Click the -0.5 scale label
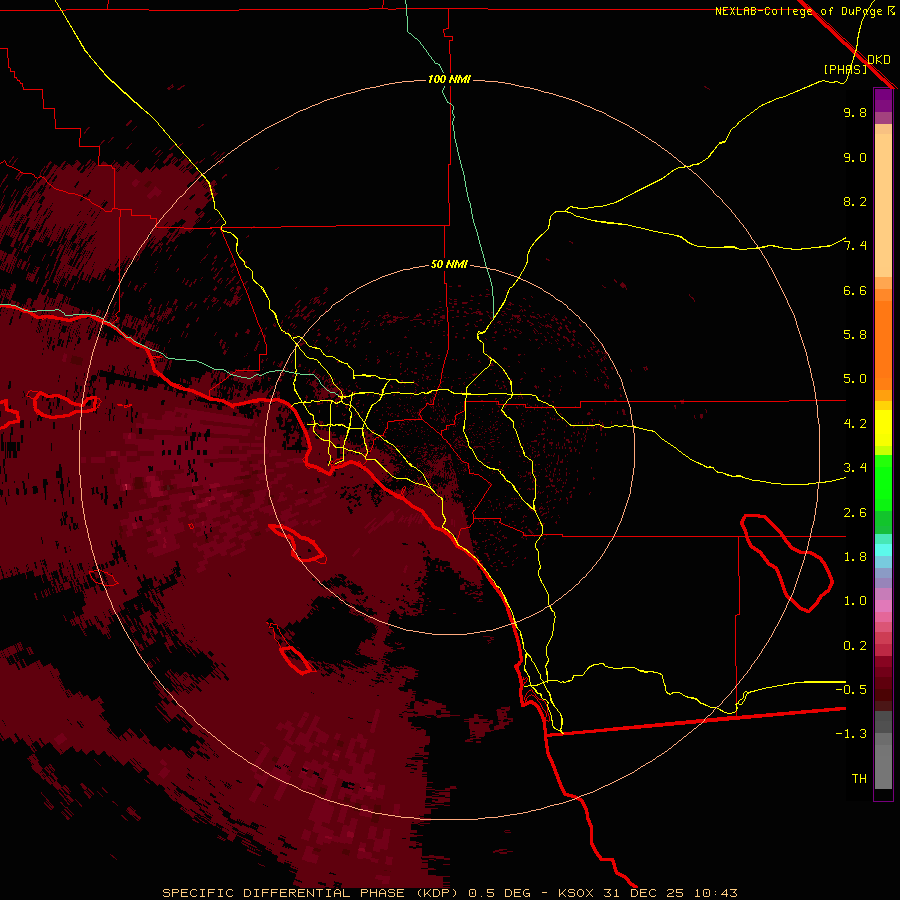The height and width of the screenshot is (900, 900). pyautogui.click(x=851, y=690)
